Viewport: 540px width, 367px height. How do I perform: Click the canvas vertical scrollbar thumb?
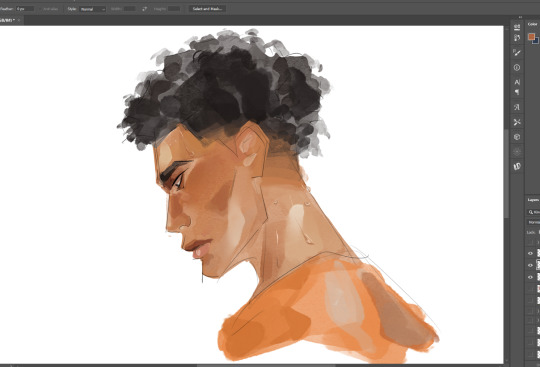click(506, 173)
